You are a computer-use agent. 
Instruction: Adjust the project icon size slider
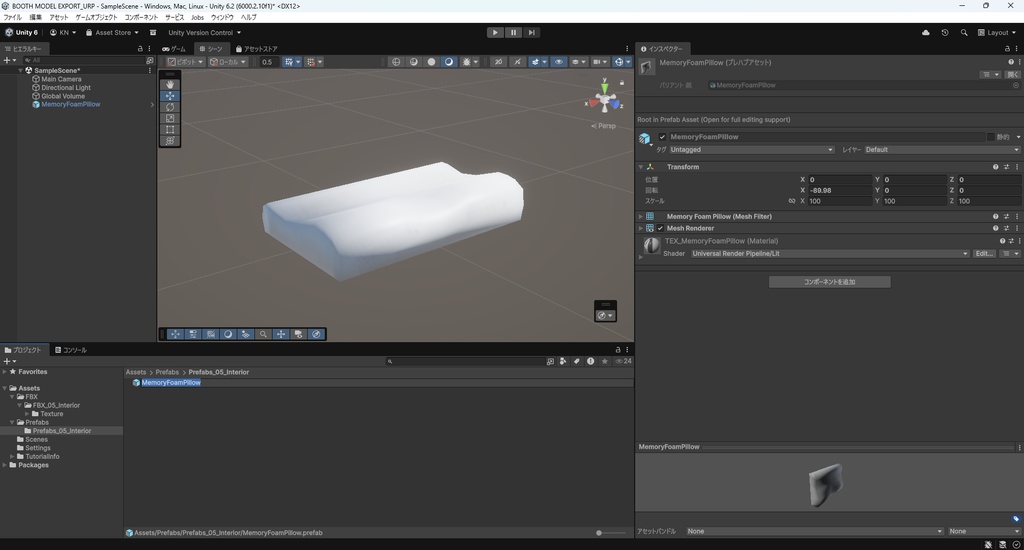coord(610,533)
